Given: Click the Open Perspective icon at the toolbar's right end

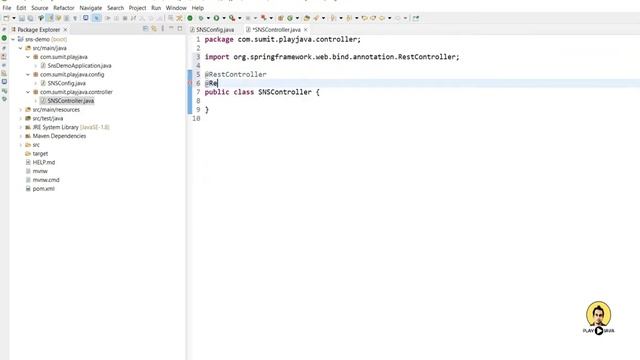Looking at the screenshot, I should [416, 18].
